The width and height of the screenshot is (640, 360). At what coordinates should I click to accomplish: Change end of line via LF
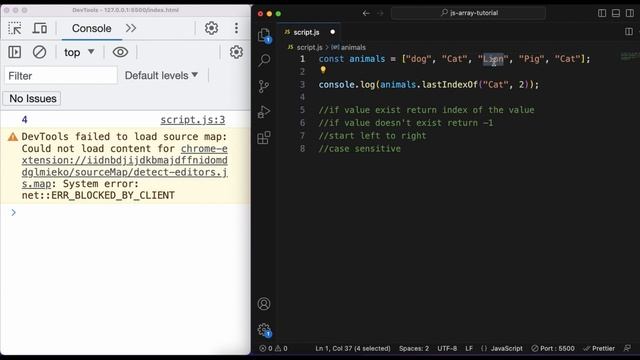[469, 348]
